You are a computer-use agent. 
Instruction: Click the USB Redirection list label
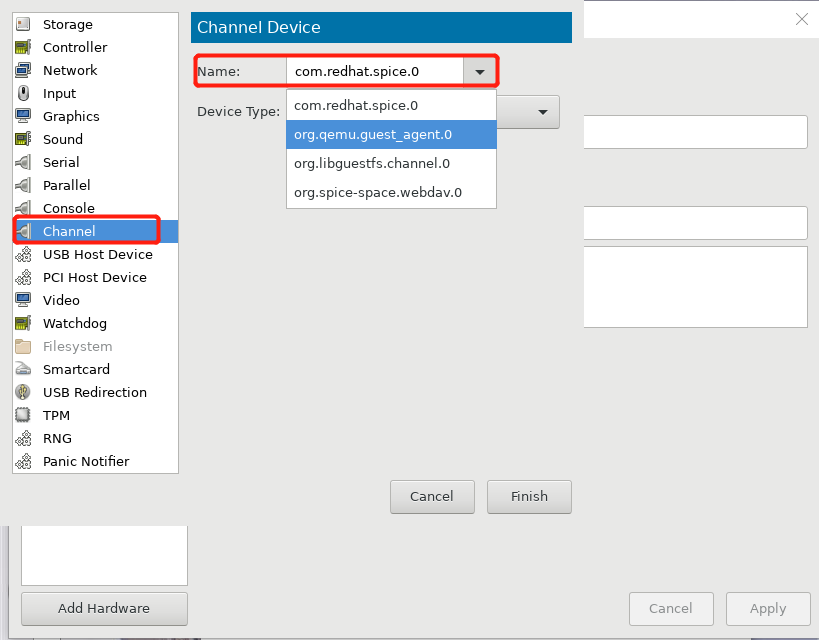[95, 392]
